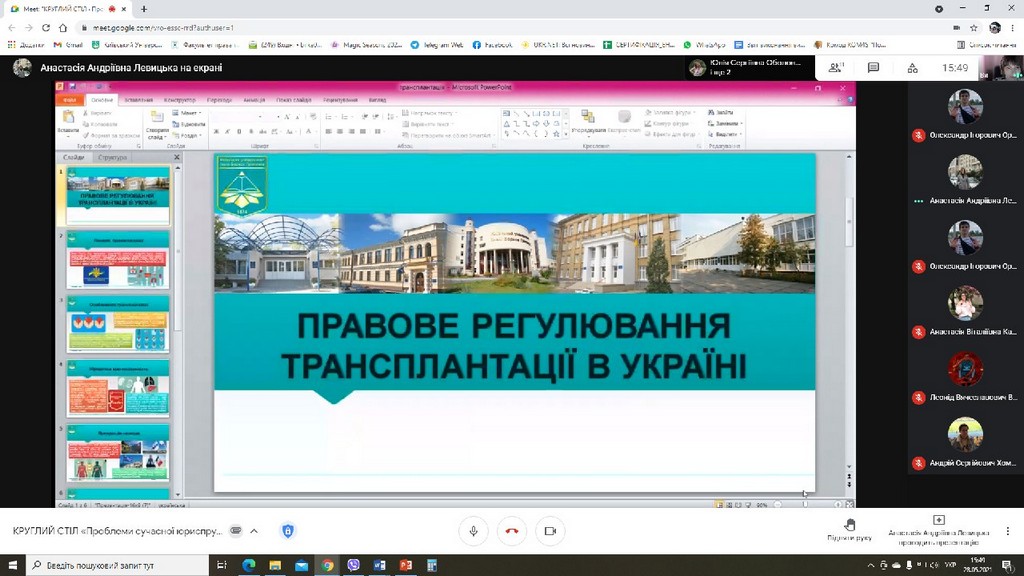
Task: Expand meeting details chevron next to the title
Action: coord(254,531)
